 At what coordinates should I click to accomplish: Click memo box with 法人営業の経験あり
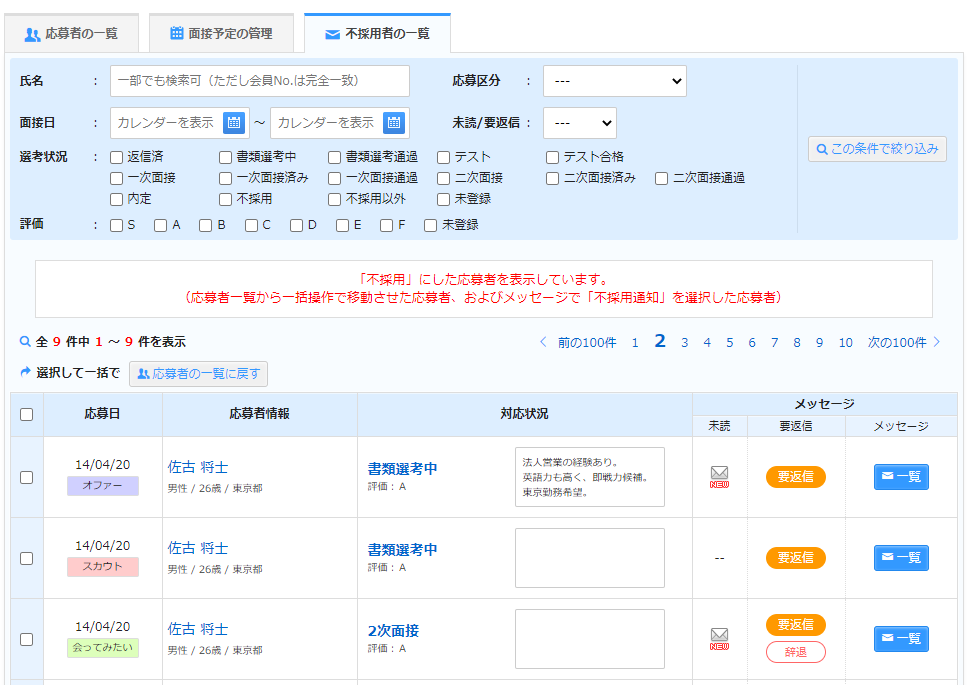pyautogui.click(x=590, y=477)
